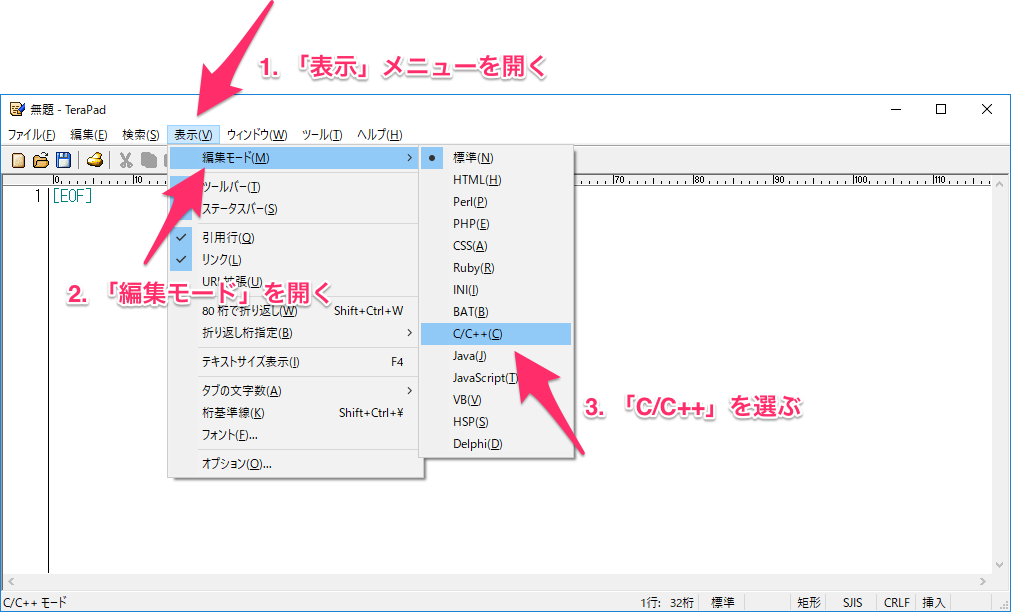Image resolution: width=1011 pixels, height=612 pixels.
Task: Choose C/C++ from the edit mode list
Action: click(477, 334)
